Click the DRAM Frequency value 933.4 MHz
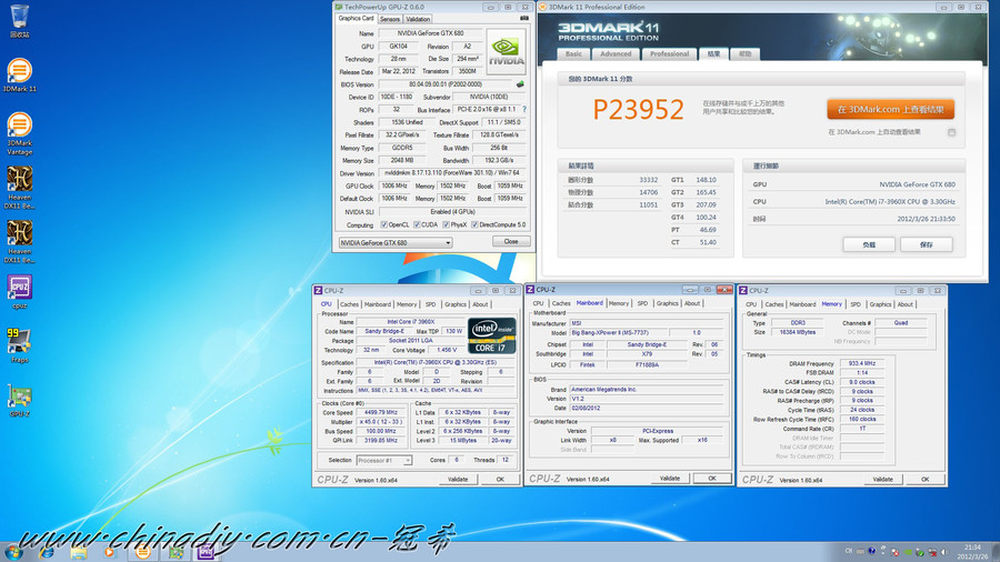 click(862, 364)
